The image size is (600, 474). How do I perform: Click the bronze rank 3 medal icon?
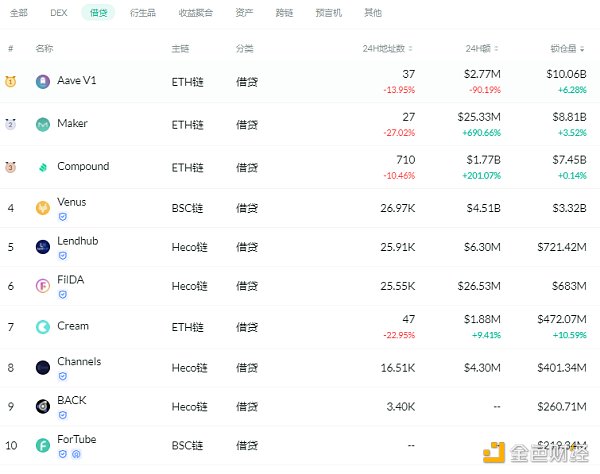[x=10, y=167]
